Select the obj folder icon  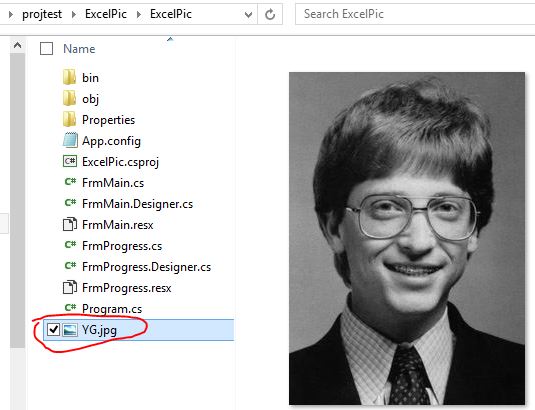tap(70, 98)
